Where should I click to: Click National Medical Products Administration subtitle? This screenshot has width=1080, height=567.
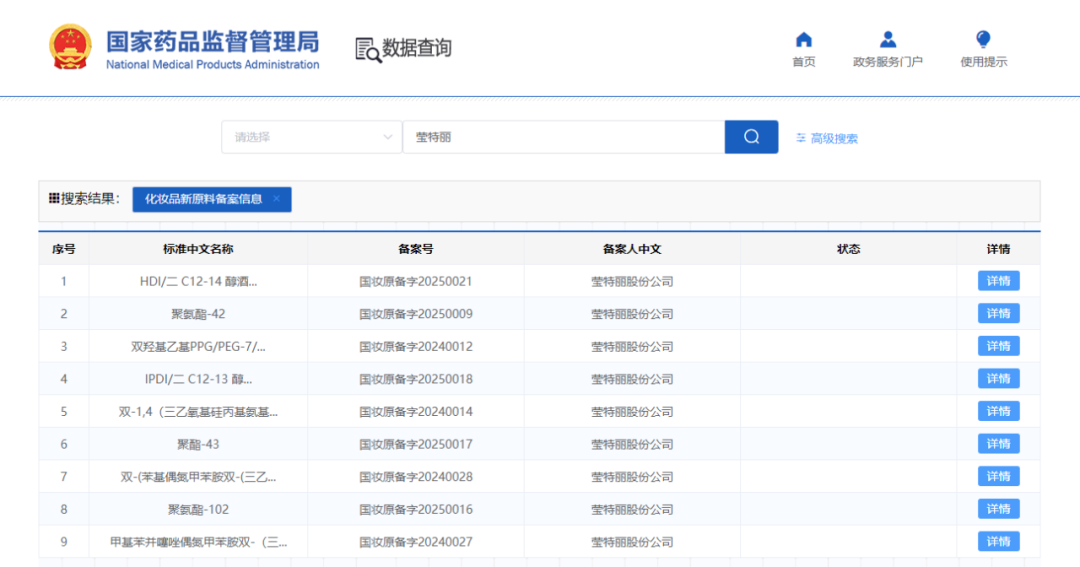pos(213,65)
